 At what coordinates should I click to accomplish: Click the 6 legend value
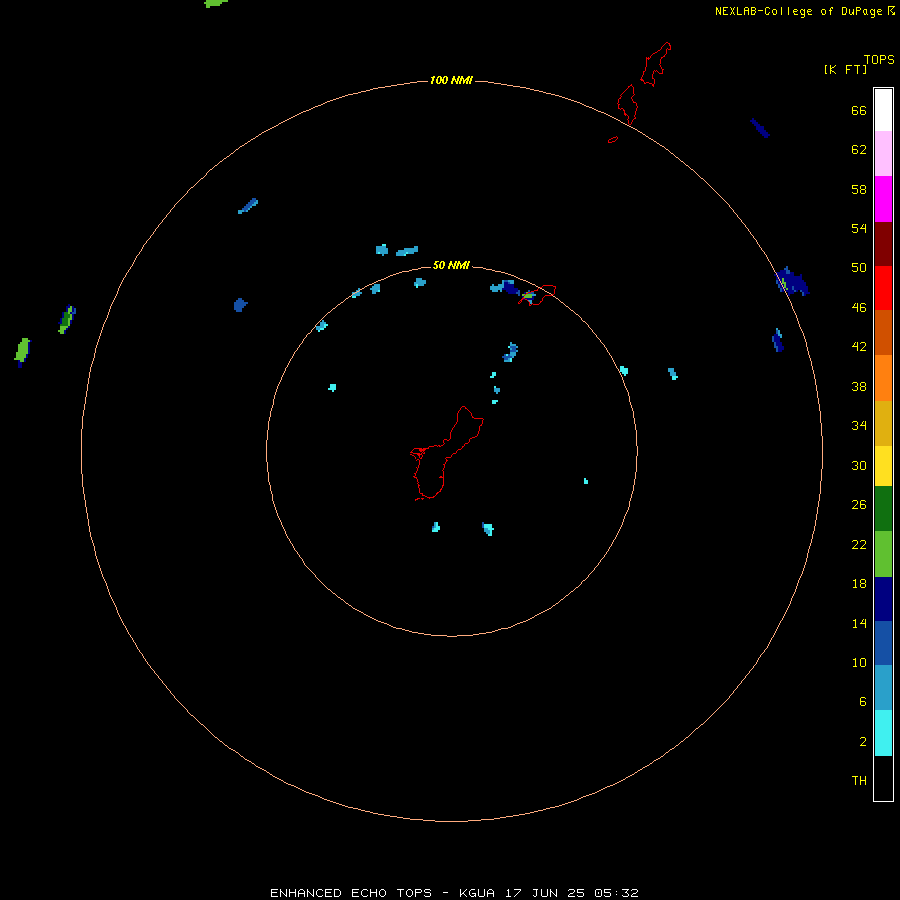click(x=863, y=702)
